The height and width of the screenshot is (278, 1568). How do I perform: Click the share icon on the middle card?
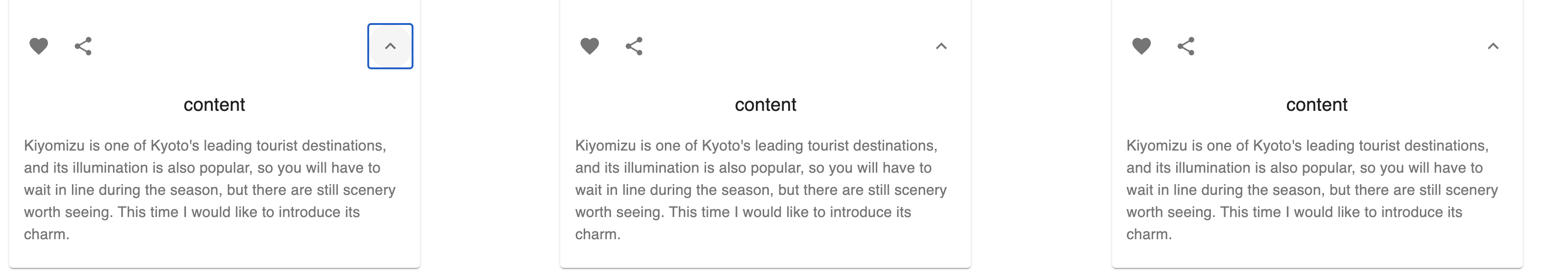pos(634,46)
